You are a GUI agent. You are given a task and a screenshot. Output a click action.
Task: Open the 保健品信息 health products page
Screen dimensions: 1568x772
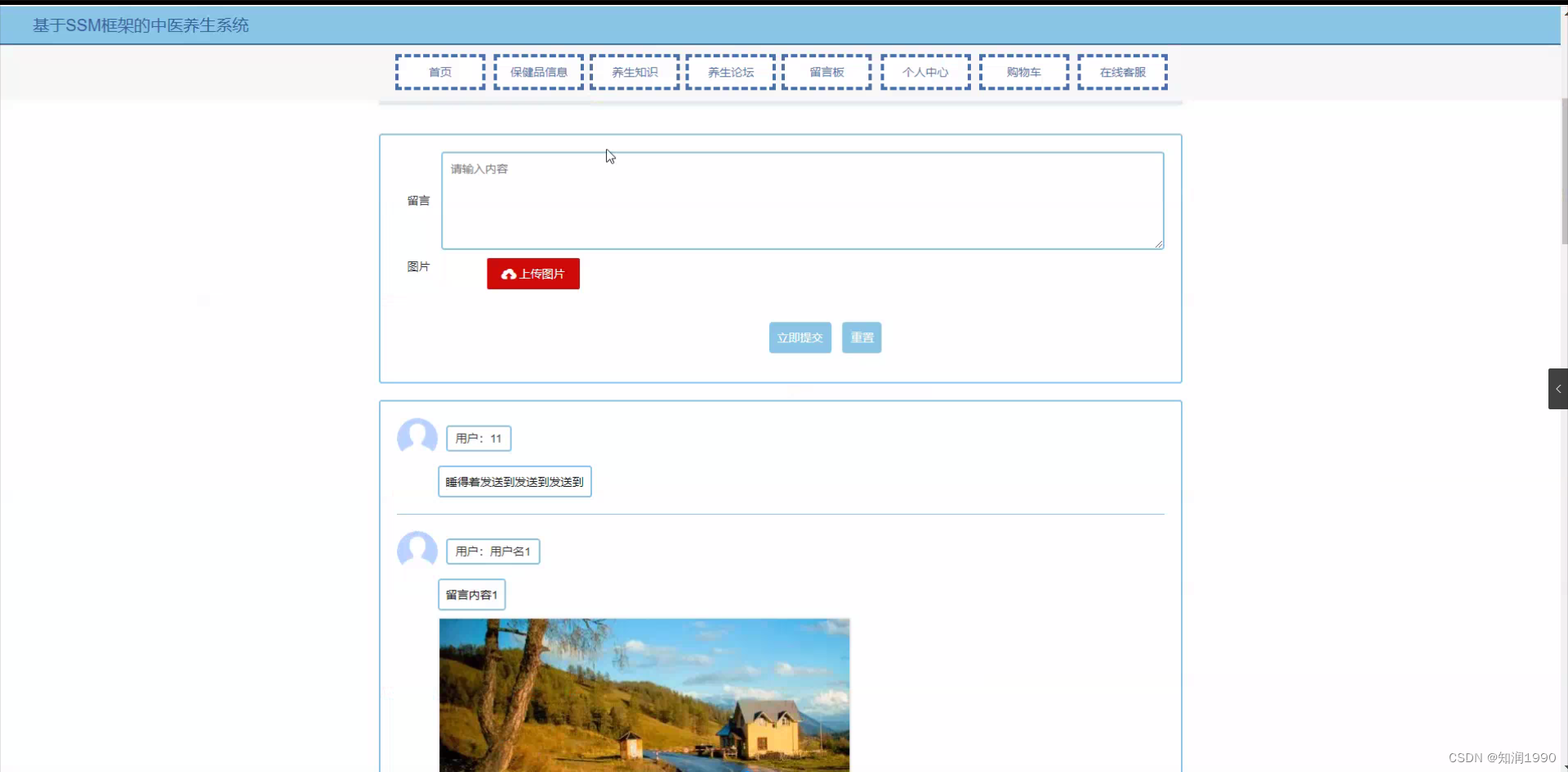coord(537,72)
